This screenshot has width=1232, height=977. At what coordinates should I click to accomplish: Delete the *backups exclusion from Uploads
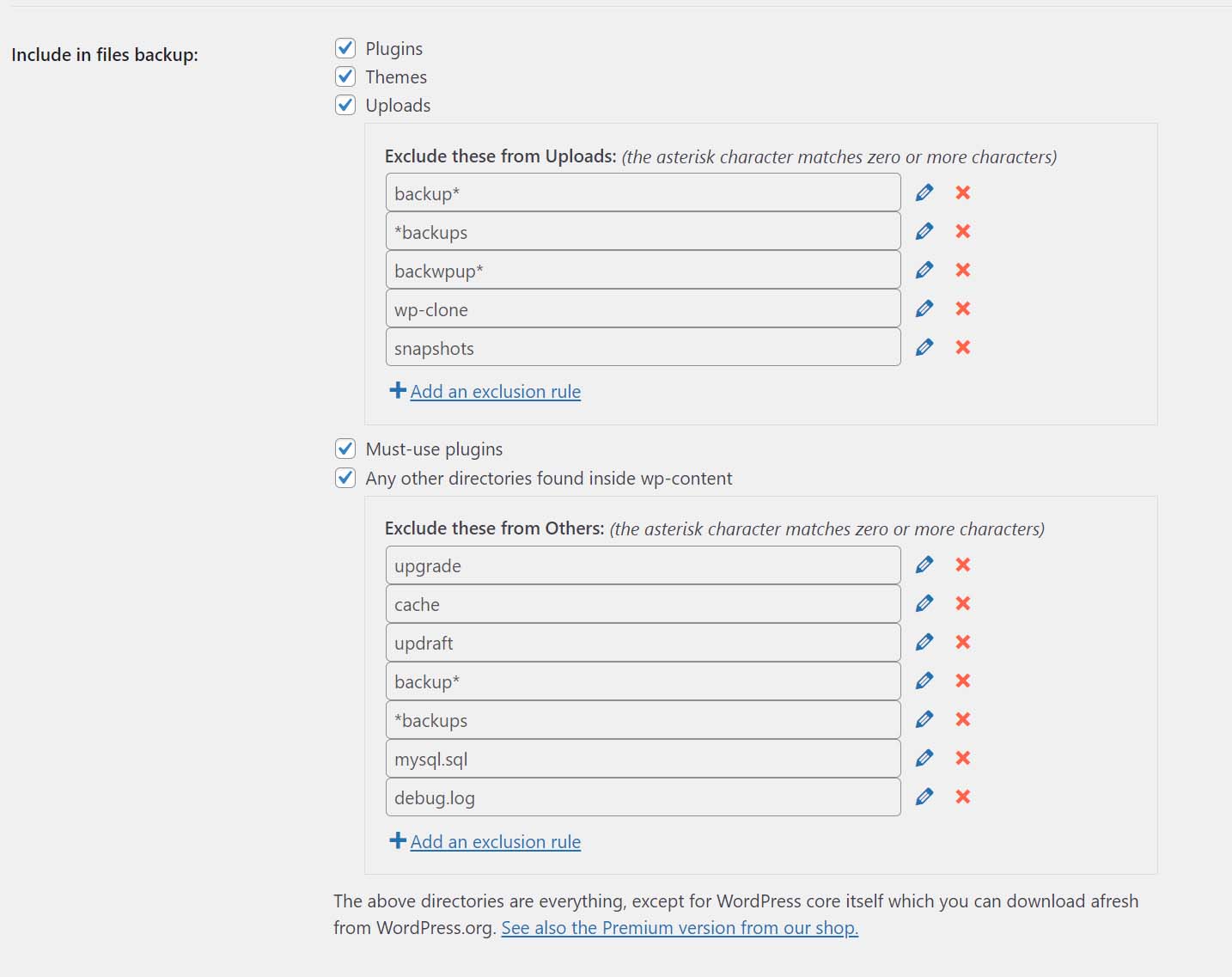point(962,231)
